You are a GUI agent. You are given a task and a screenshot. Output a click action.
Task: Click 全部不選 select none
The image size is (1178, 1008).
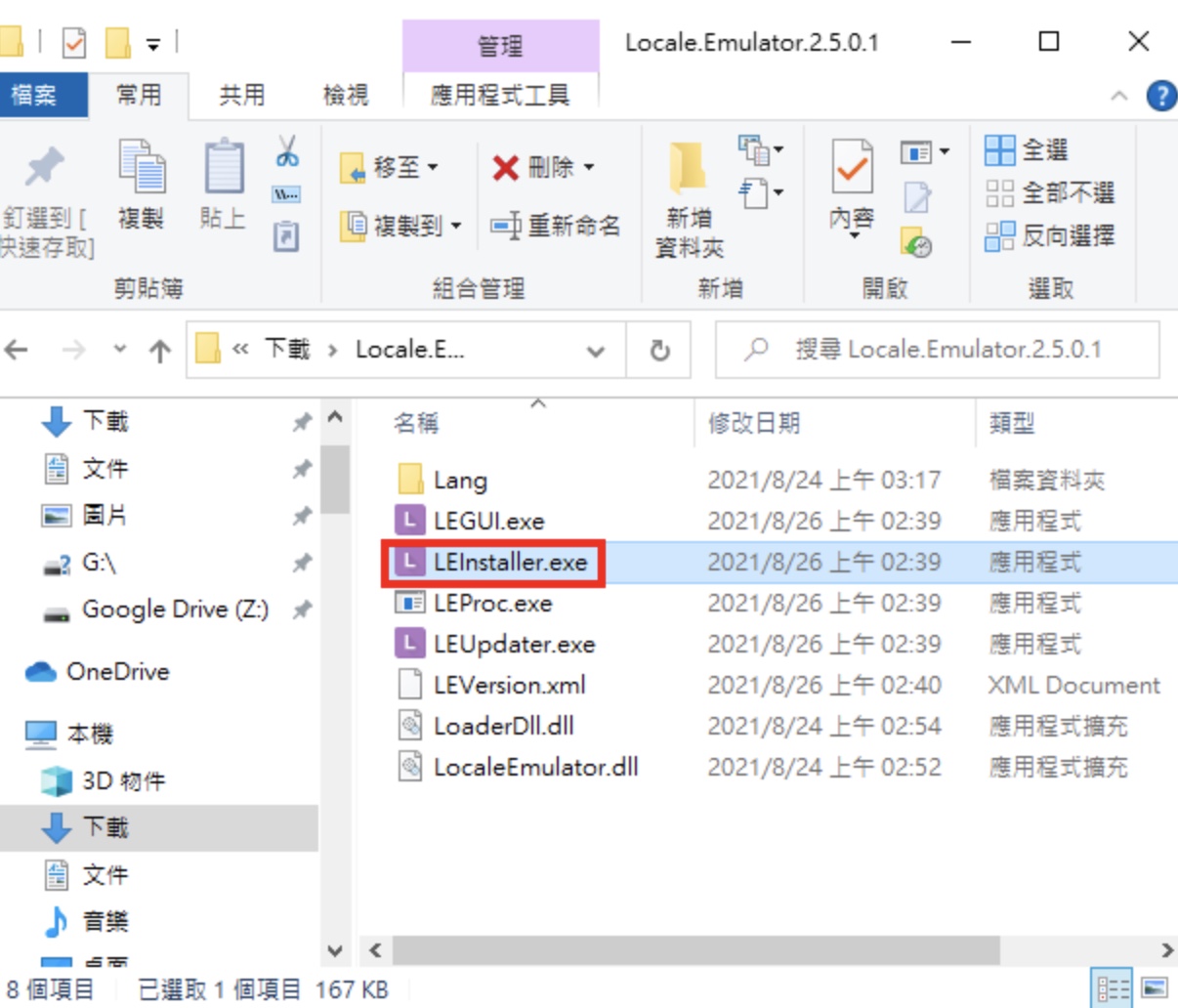pyautogui.click(x=1050, y=192)
